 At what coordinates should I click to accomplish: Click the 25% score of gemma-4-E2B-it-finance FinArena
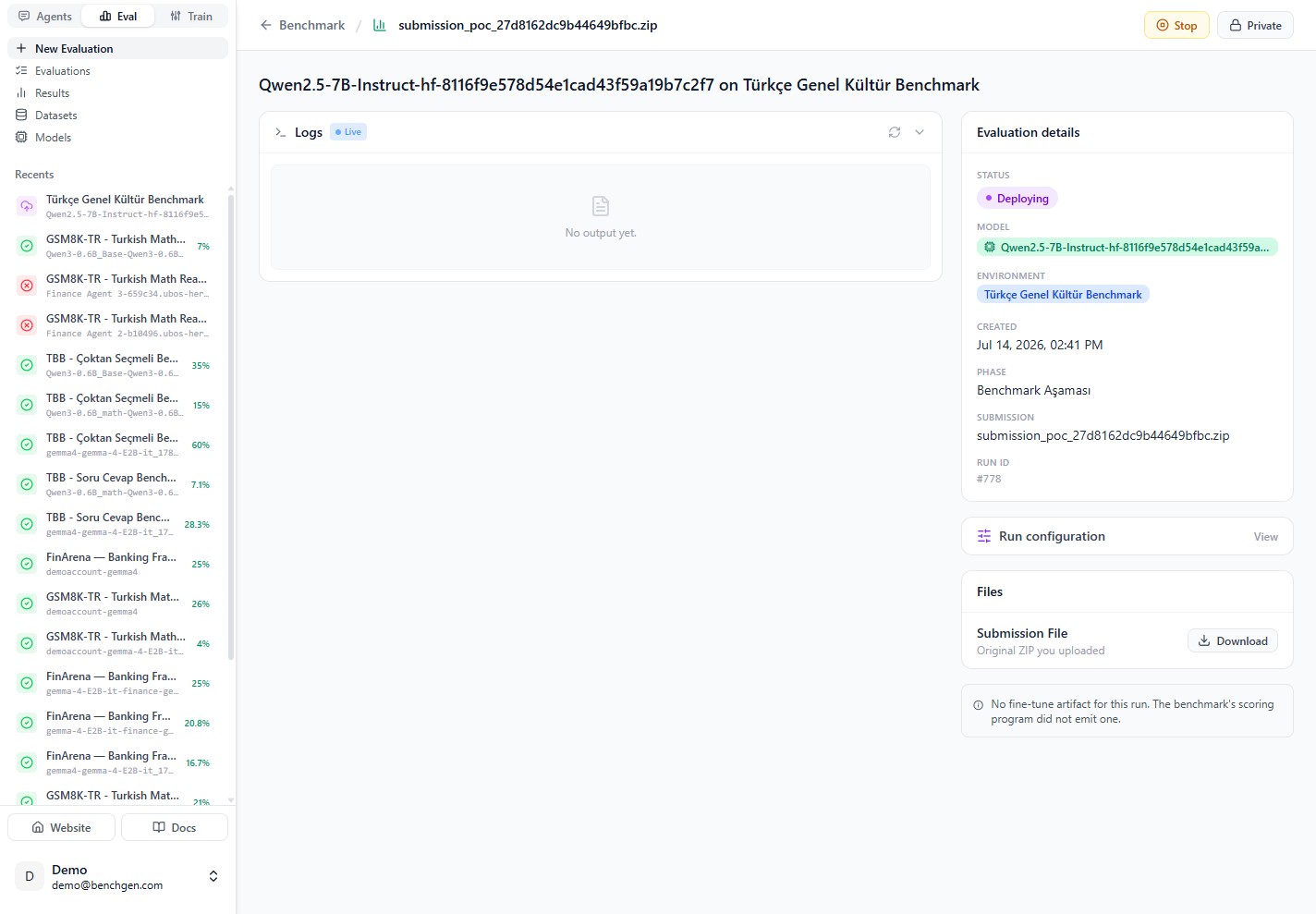point(201,684)
